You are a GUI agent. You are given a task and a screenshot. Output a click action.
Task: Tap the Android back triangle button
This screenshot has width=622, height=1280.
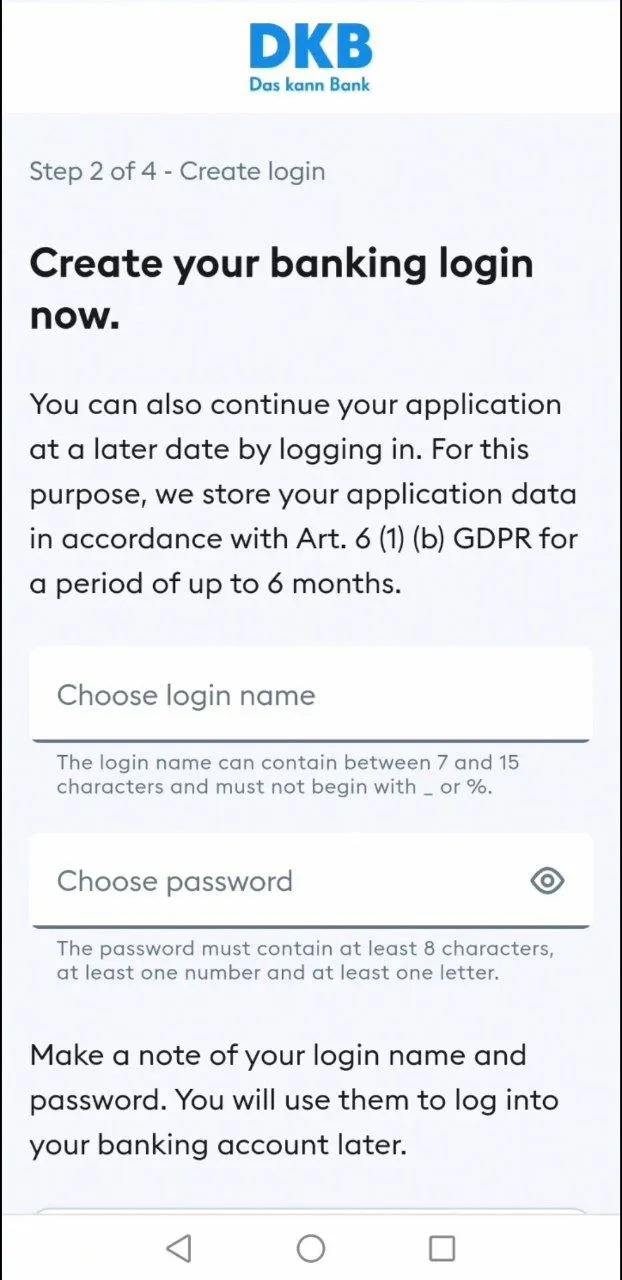point(179,1248)
